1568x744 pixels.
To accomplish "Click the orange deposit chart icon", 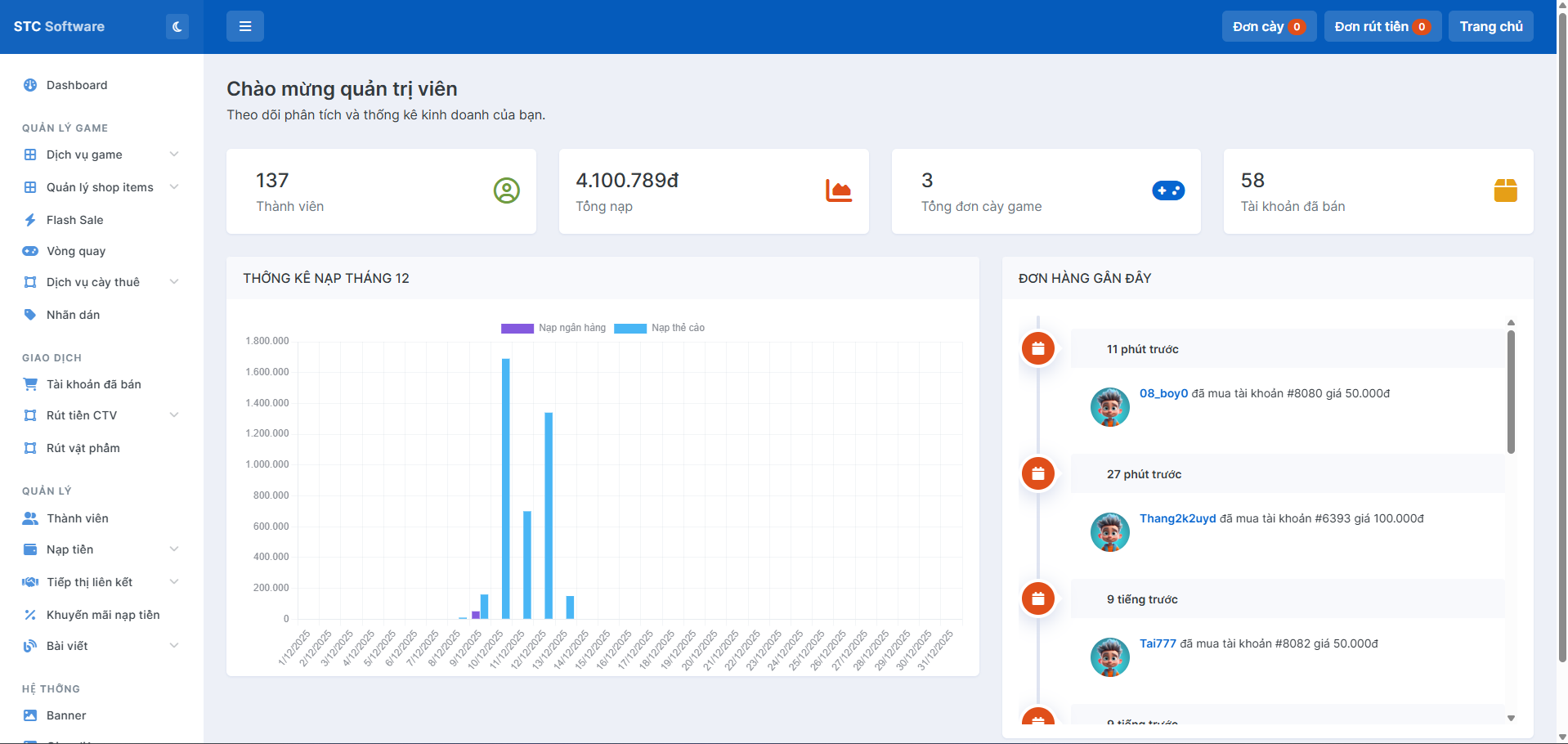I will tap(838, 190).
